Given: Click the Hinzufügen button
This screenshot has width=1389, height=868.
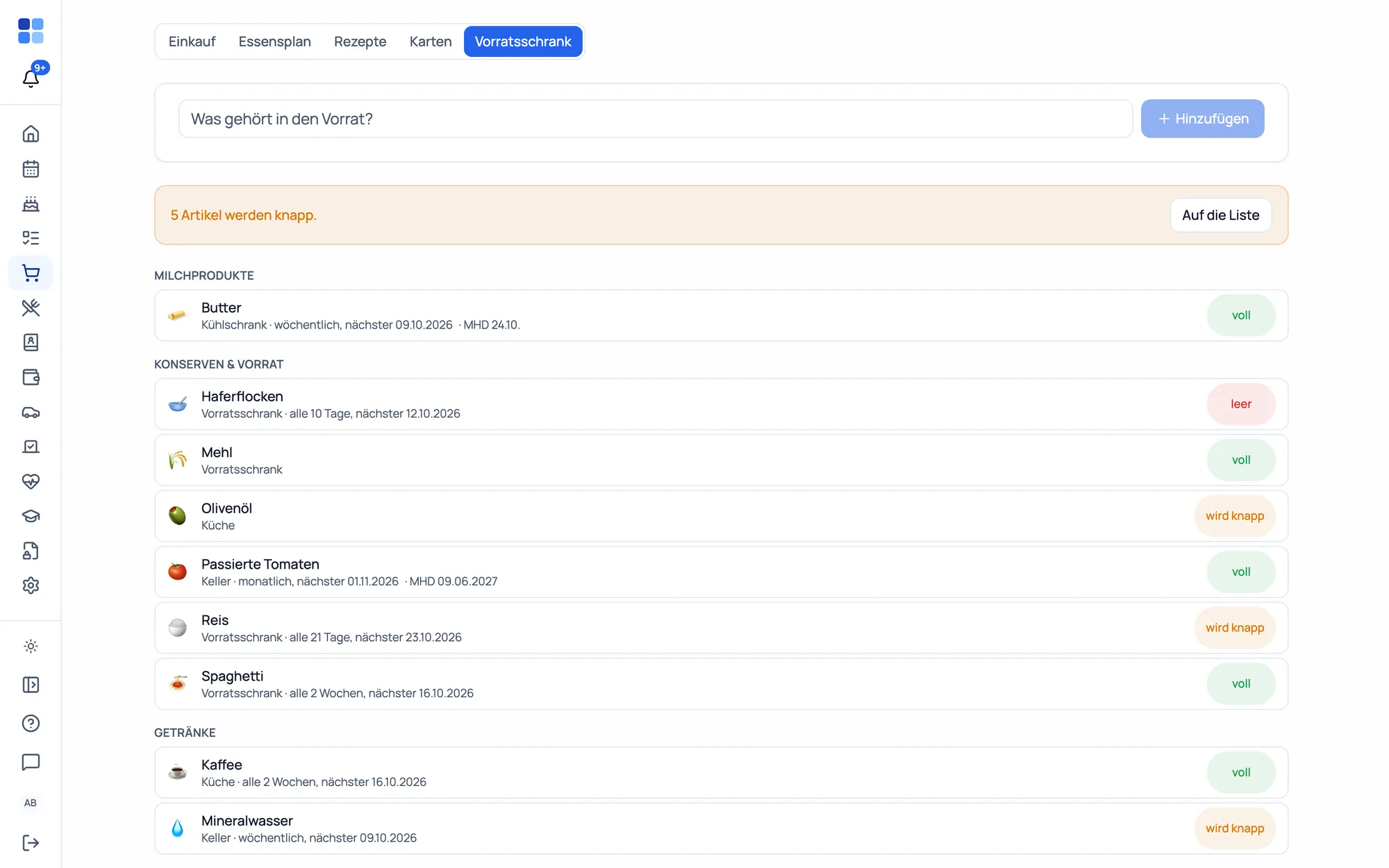Looking at the screenshot, I should tap(1202, 119).
